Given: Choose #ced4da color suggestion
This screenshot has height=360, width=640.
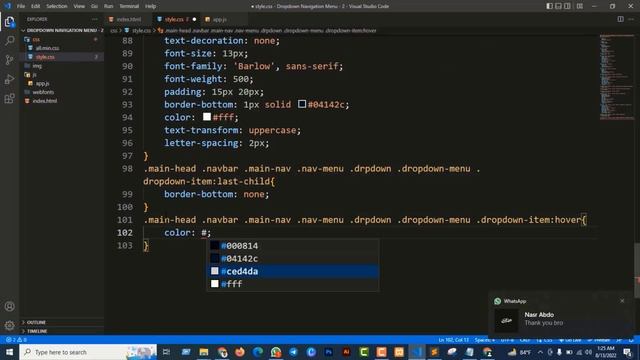Looking at the screenshot, I should (293, 271).
